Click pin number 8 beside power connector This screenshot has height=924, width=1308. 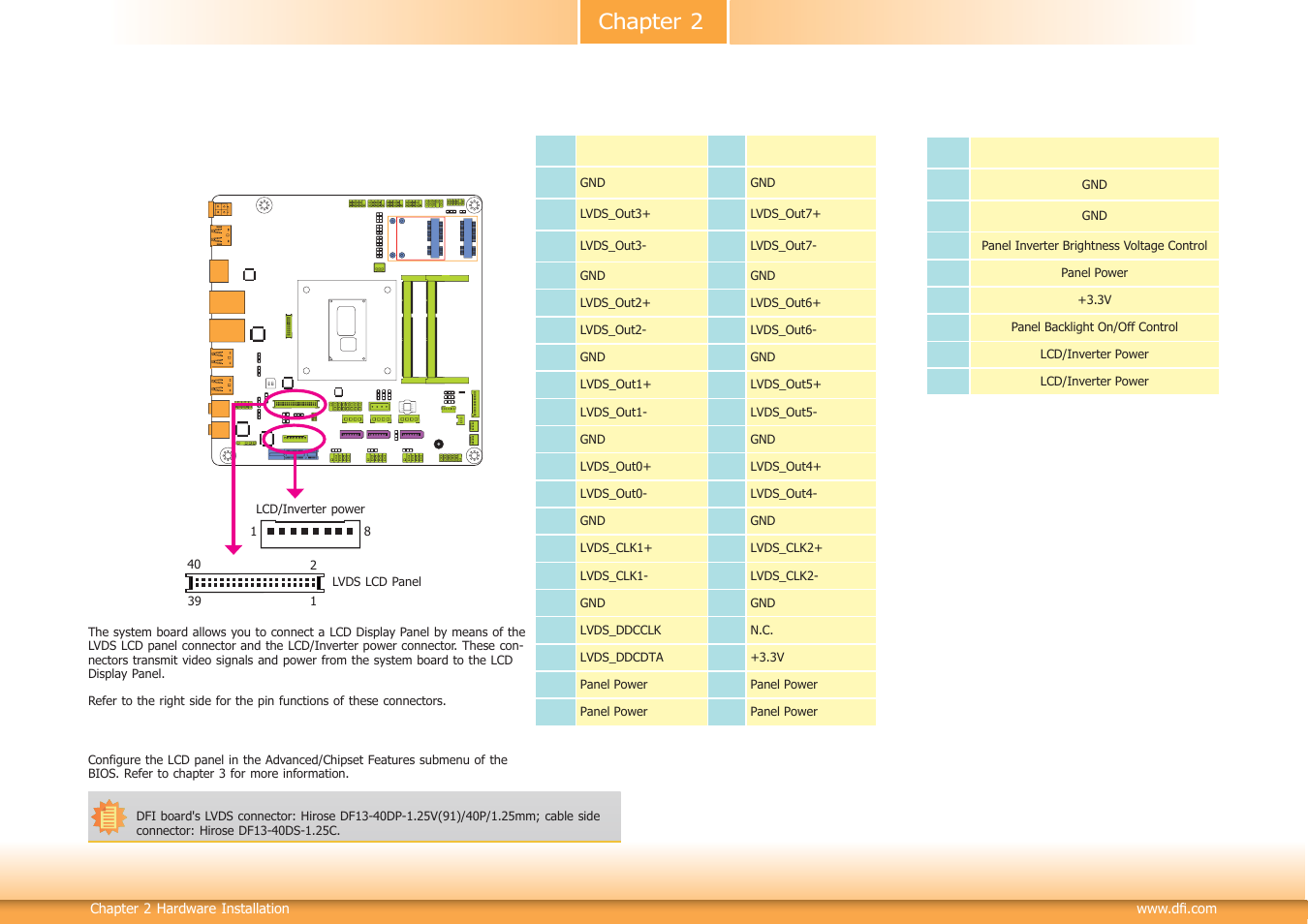(367, 532)
